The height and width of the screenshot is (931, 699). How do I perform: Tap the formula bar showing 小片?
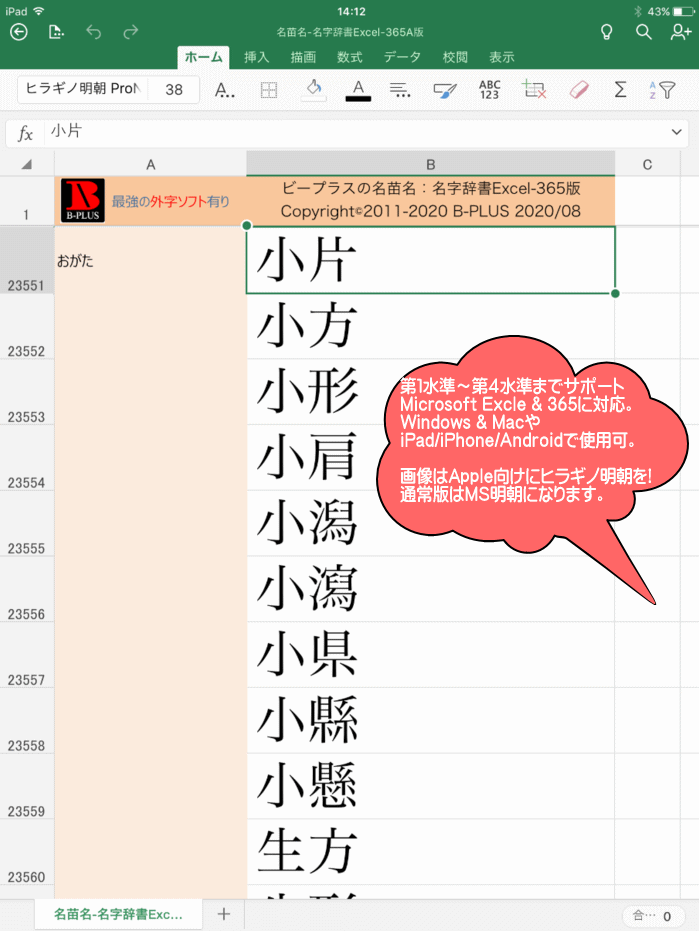pos(356,132)
